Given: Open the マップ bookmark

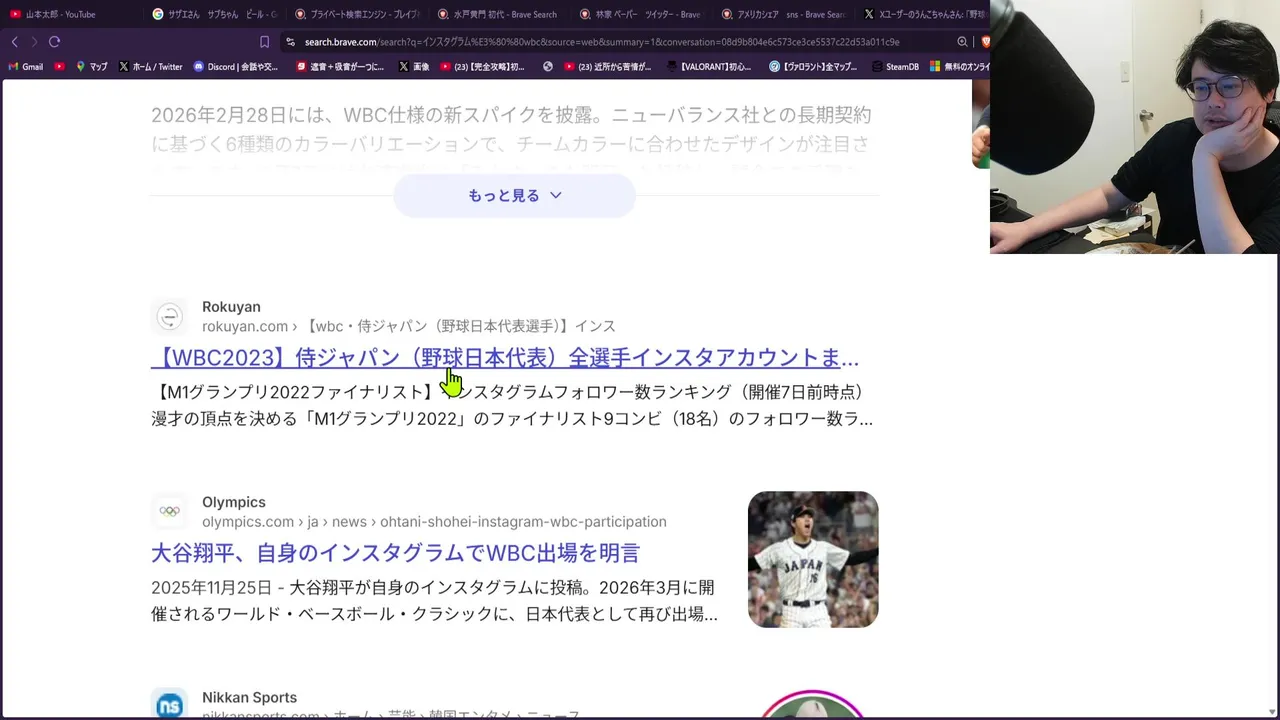Looking at the screenshot, I should coord(91,67).
